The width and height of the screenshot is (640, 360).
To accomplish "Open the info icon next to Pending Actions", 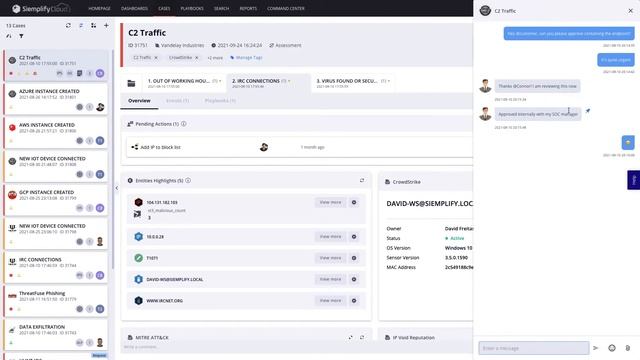I will pyautogui.click(x=184, y=124).
